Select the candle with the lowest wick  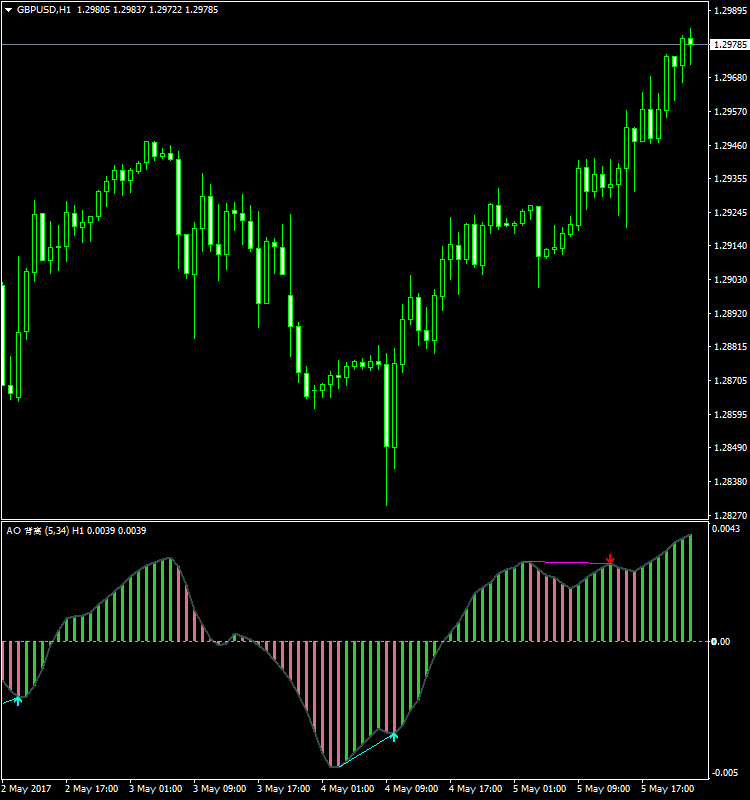tap(386, 420)
